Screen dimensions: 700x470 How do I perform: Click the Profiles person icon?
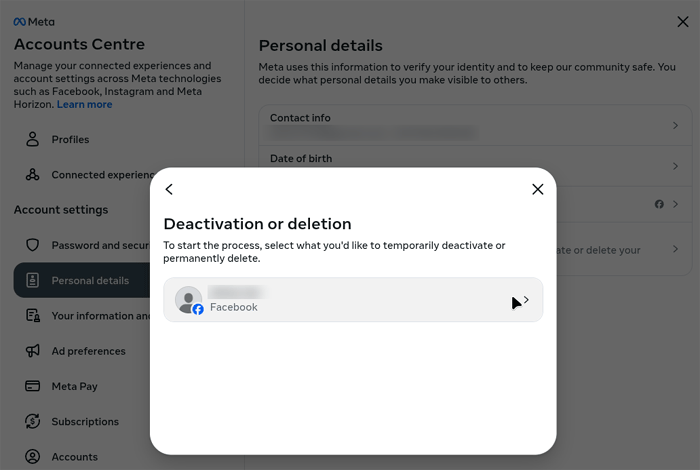(x=33, y=139)
